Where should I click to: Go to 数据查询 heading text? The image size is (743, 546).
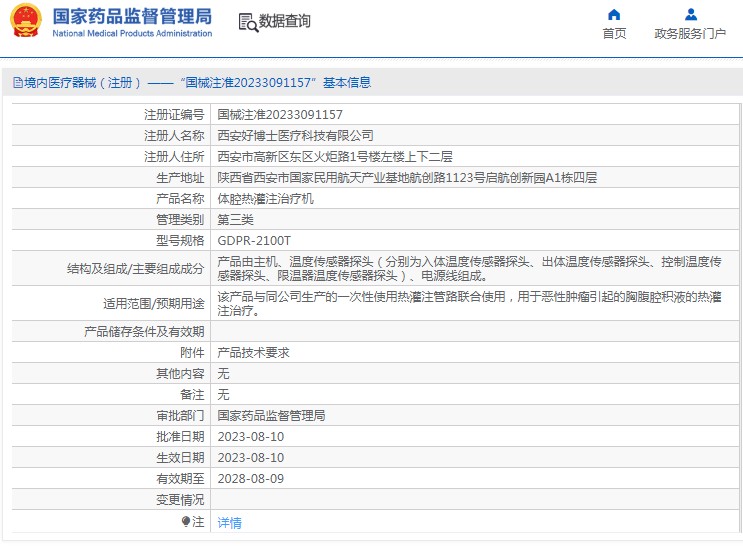(x=285, y=21)
